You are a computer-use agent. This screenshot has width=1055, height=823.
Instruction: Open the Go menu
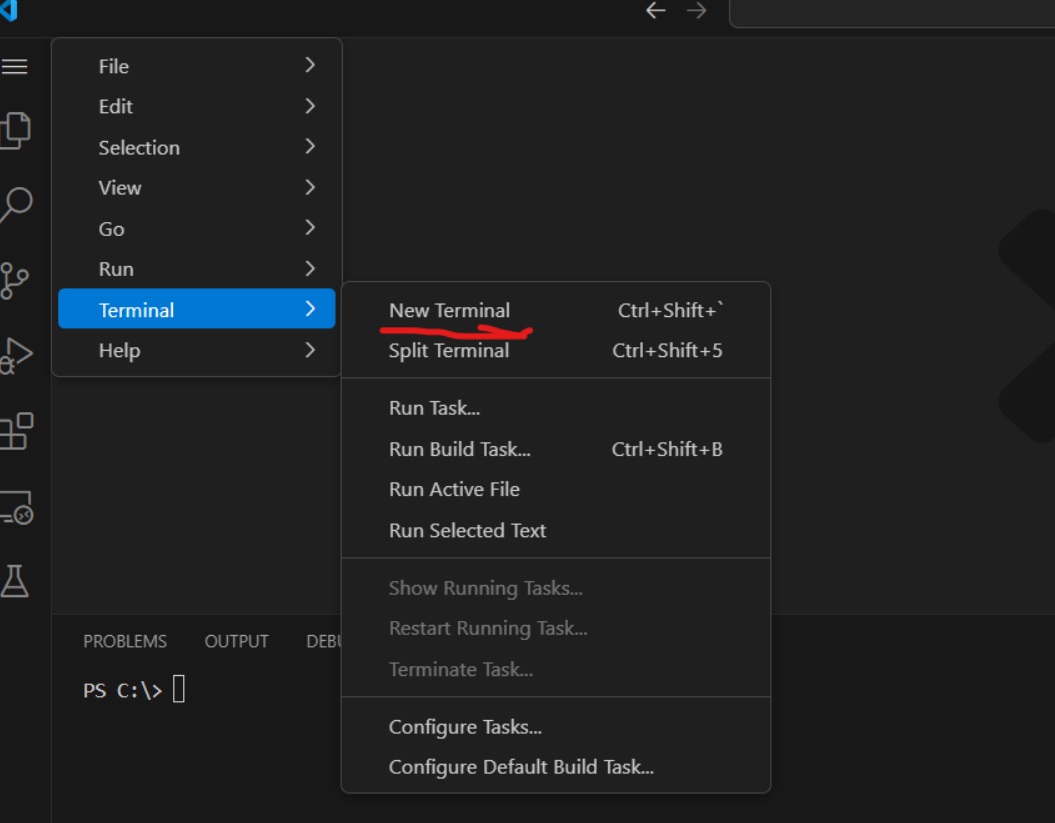[x=196, y=229]
